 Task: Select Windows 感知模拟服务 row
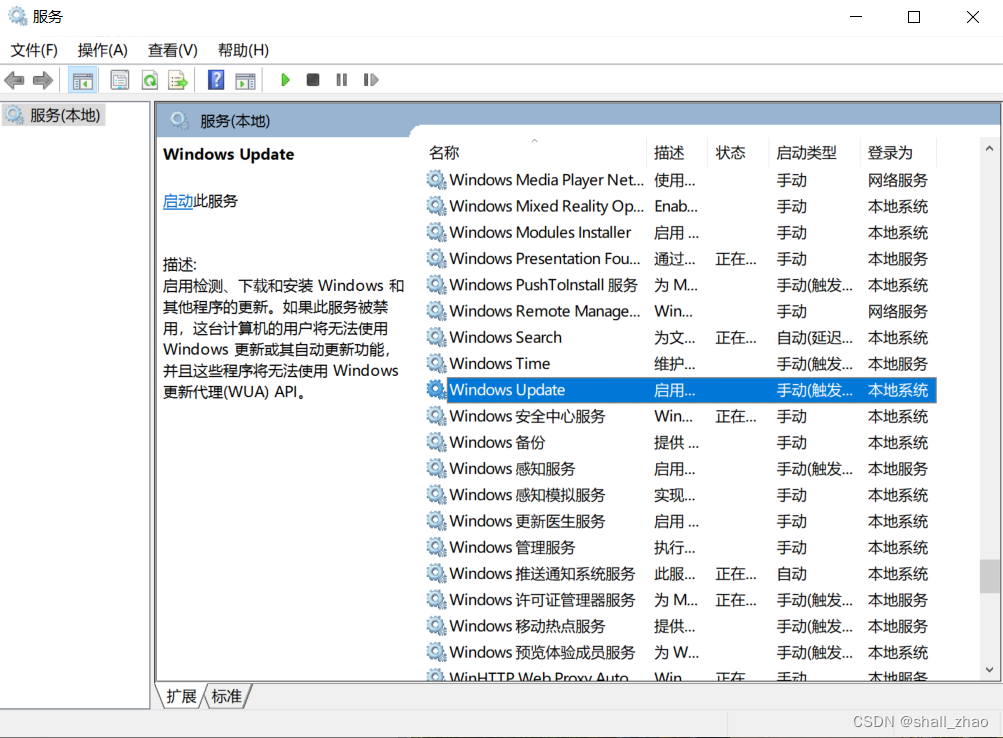pos(681,494)
